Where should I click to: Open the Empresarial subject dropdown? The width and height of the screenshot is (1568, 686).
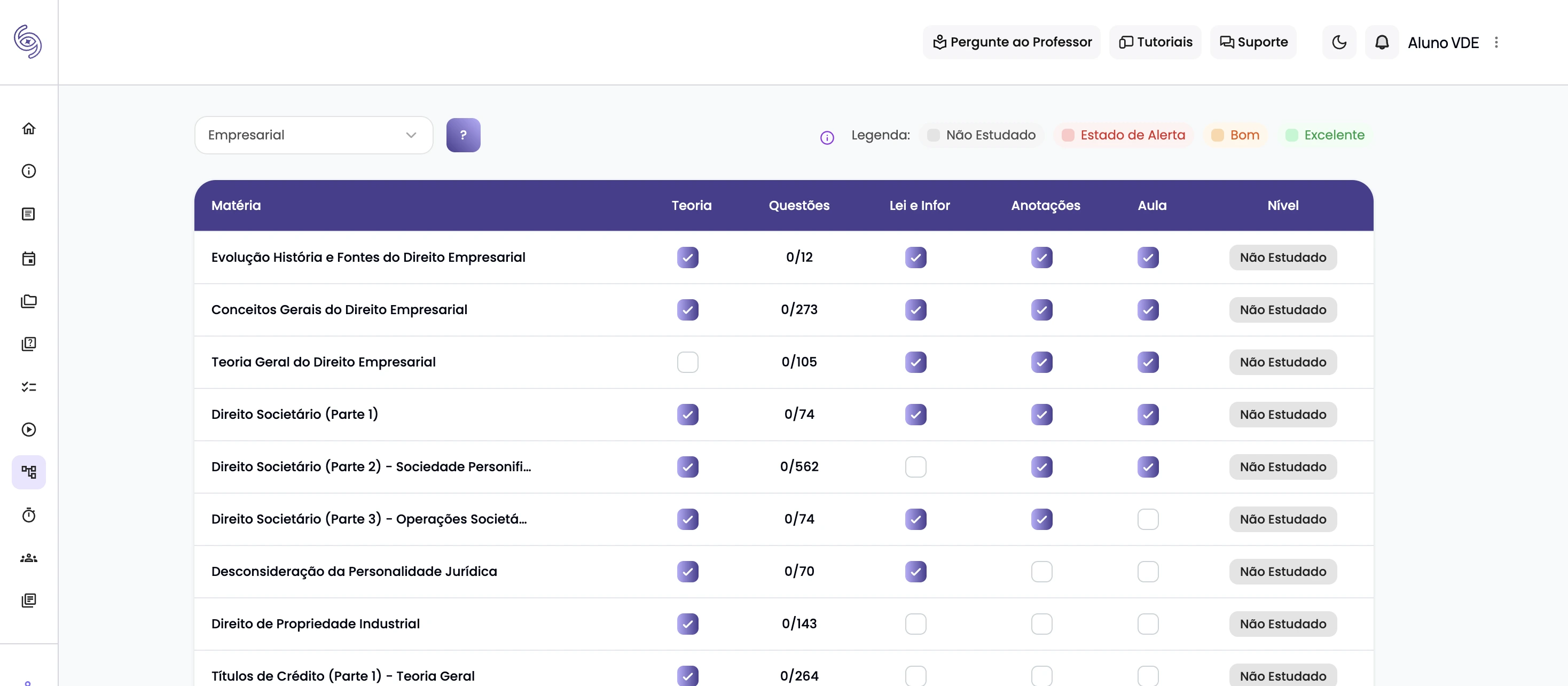pos(313,135)
